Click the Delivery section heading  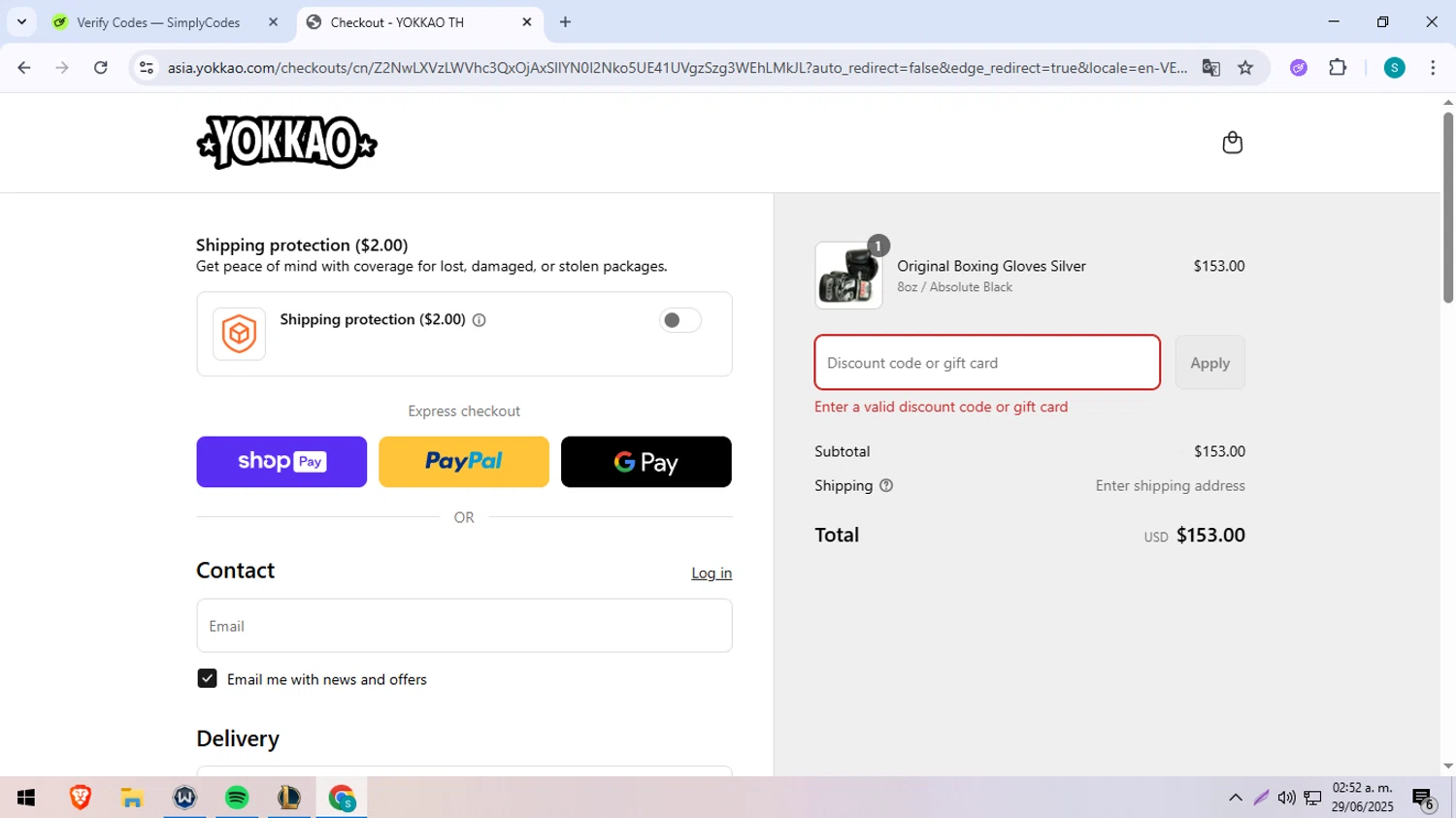[238, 738]
